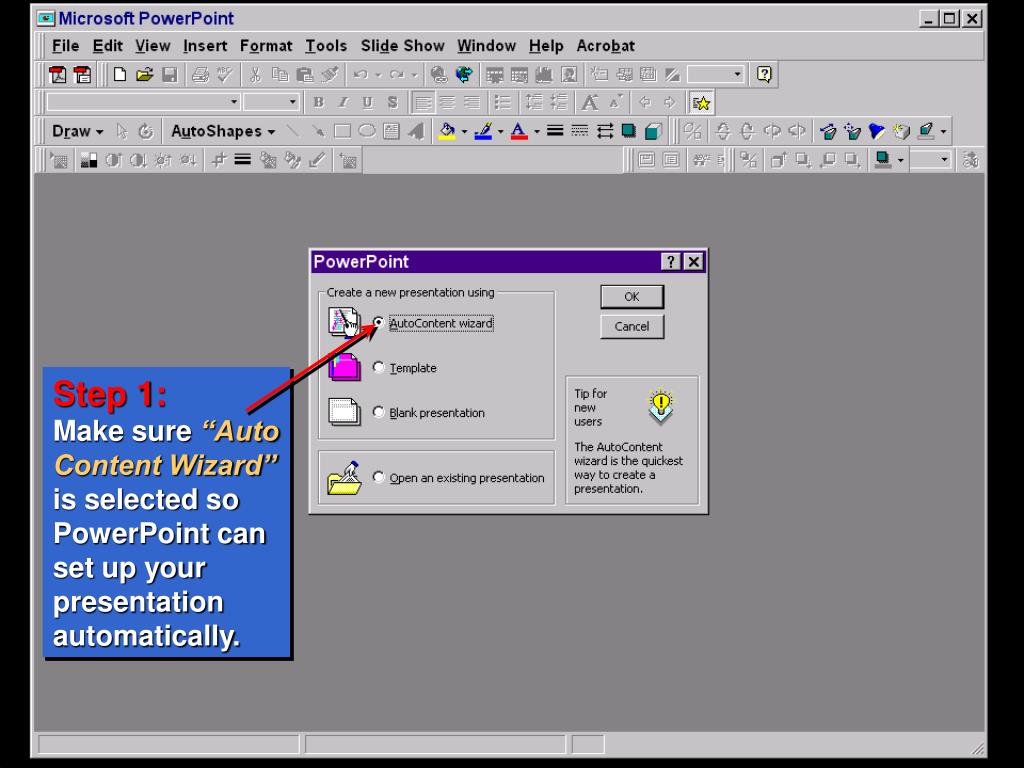Click the Cut scissors icon

click(x=255, y=74)
